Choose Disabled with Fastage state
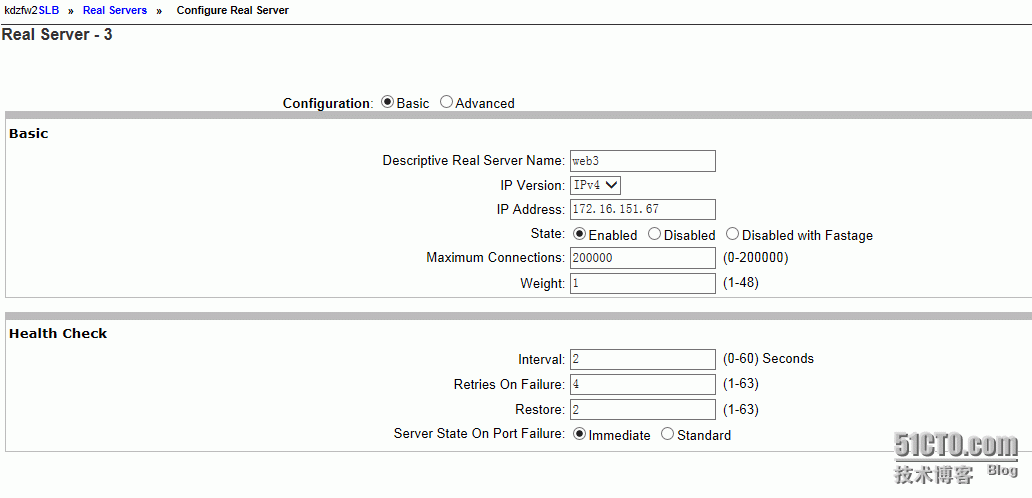The width and height of the screenshot is (1032, 498). pyautogui.click(x=733, y=234)
